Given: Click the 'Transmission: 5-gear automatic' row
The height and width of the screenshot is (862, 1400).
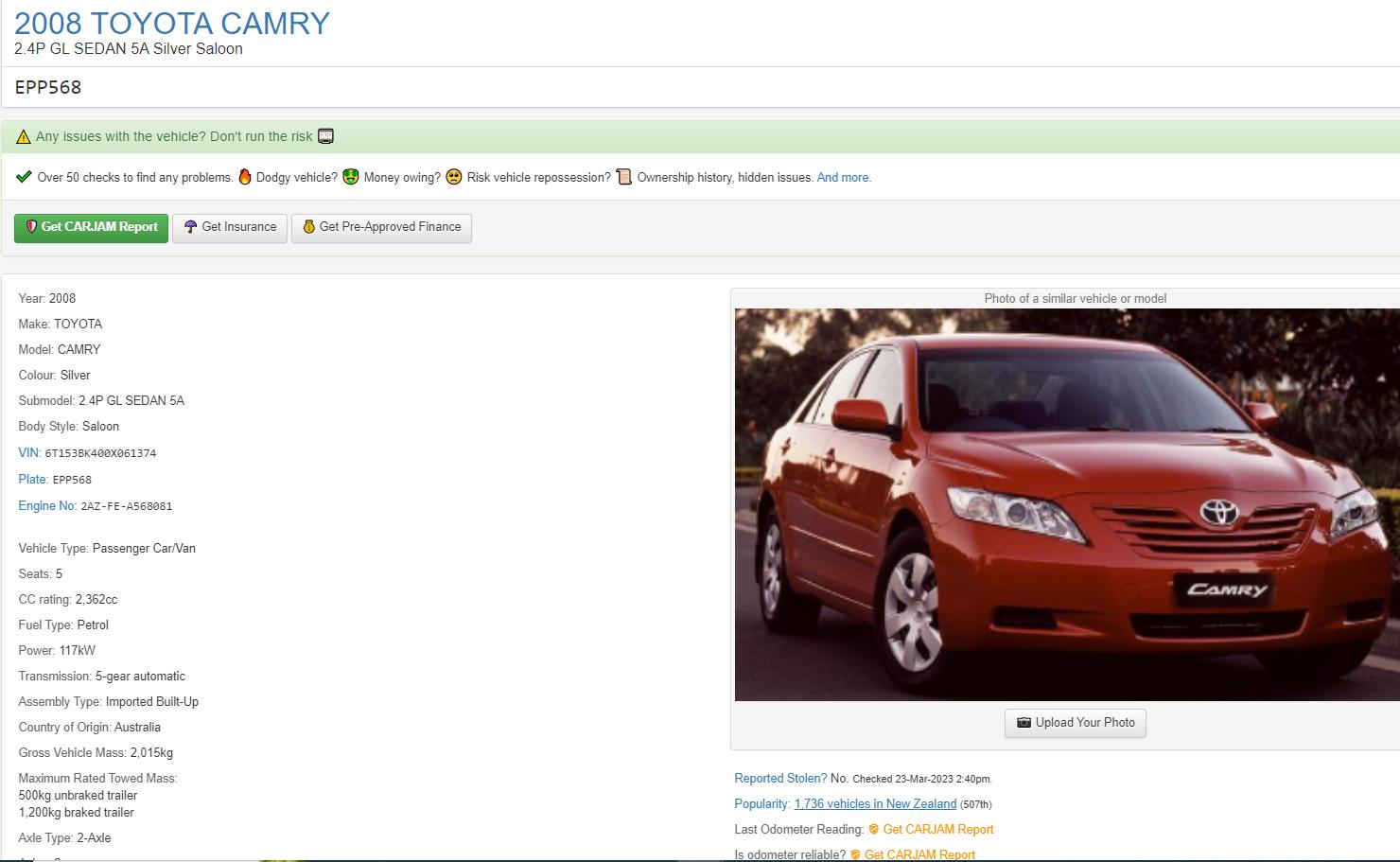Looking at the screenshot, I should (x=102, y=676).
